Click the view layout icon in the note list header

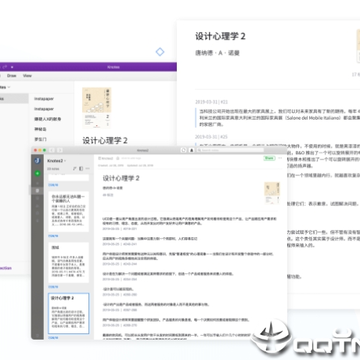[x=81, y=169]
